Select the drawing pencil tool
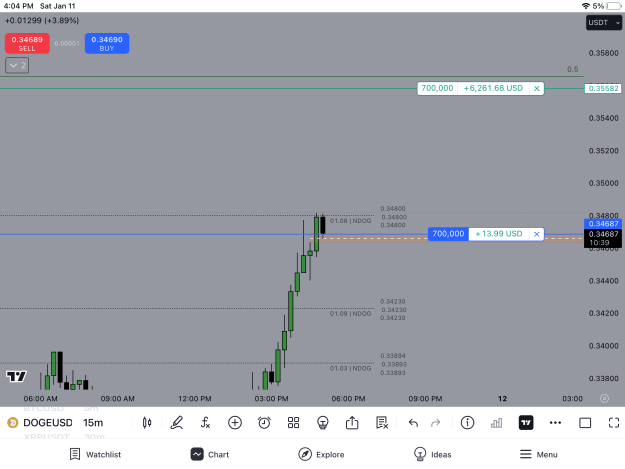The image size is (625, 469). click(177, 423)
